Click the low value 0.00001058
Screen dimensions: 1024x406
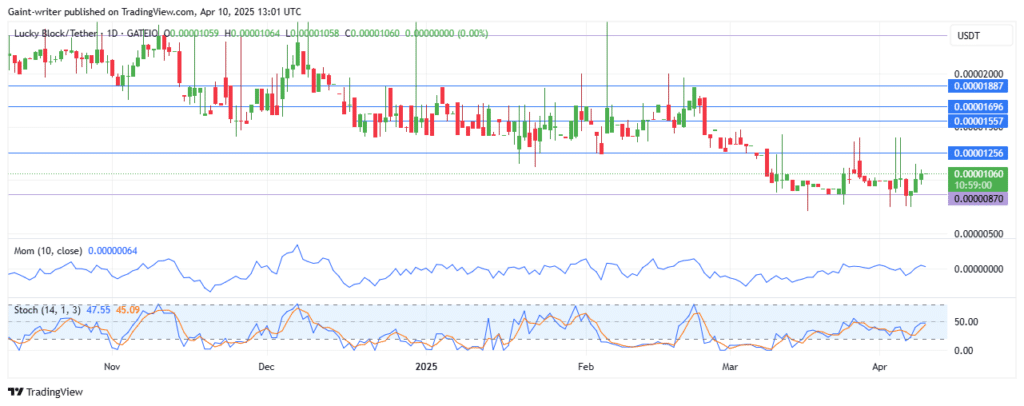coord(316,33)
